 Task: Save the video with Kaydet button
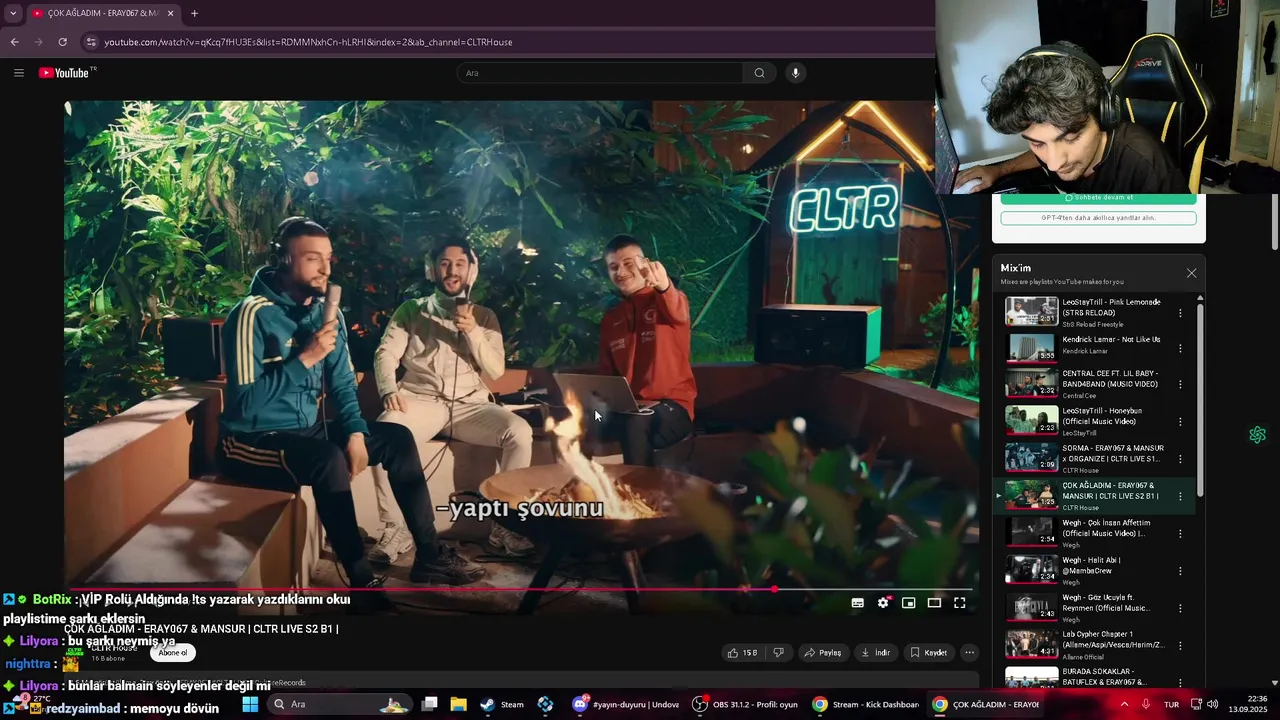tap(928, 653)
